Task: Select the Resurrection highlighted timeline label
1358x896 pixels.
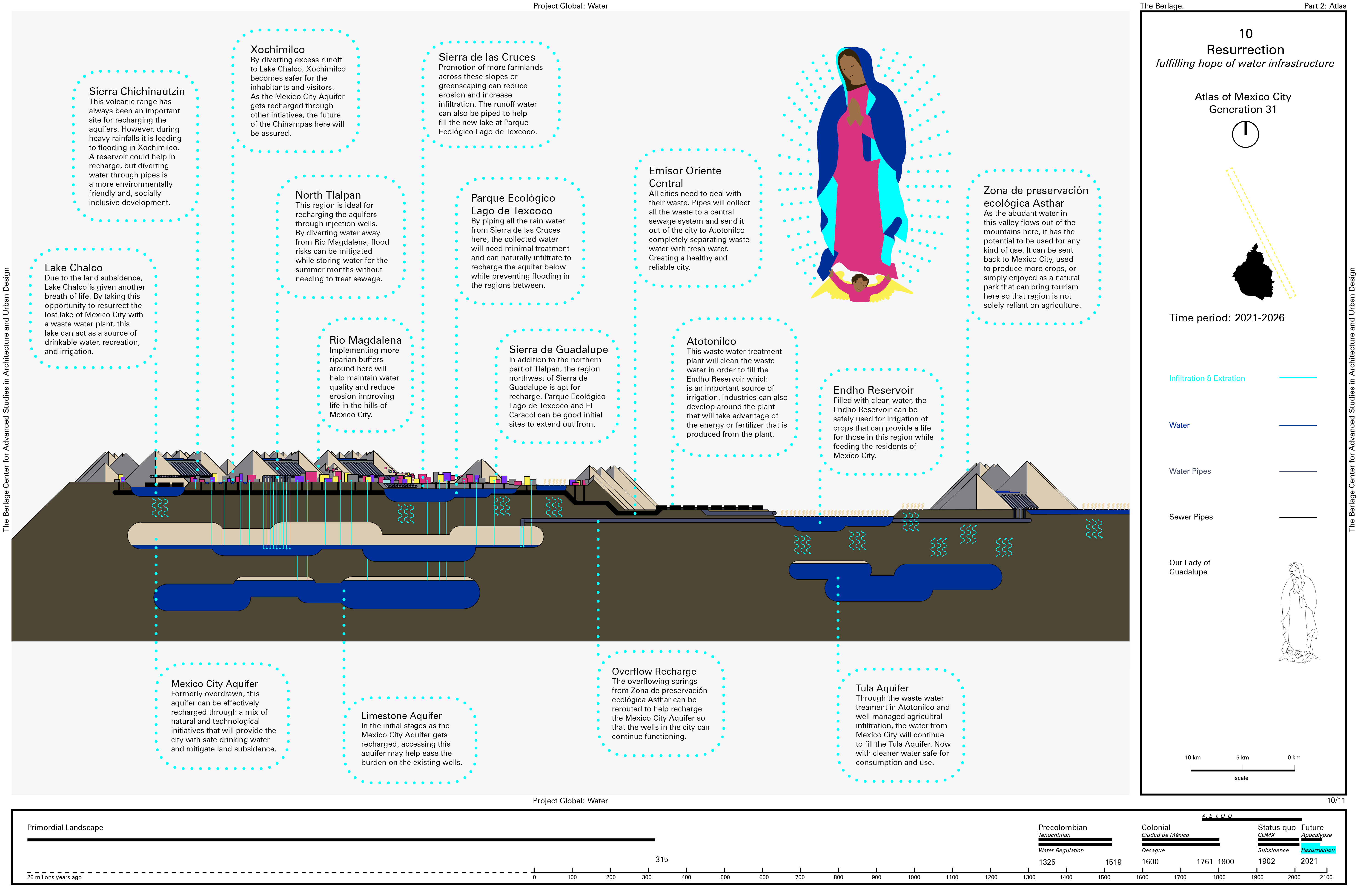Action: pyautogui.click(x=1318, y=850)
